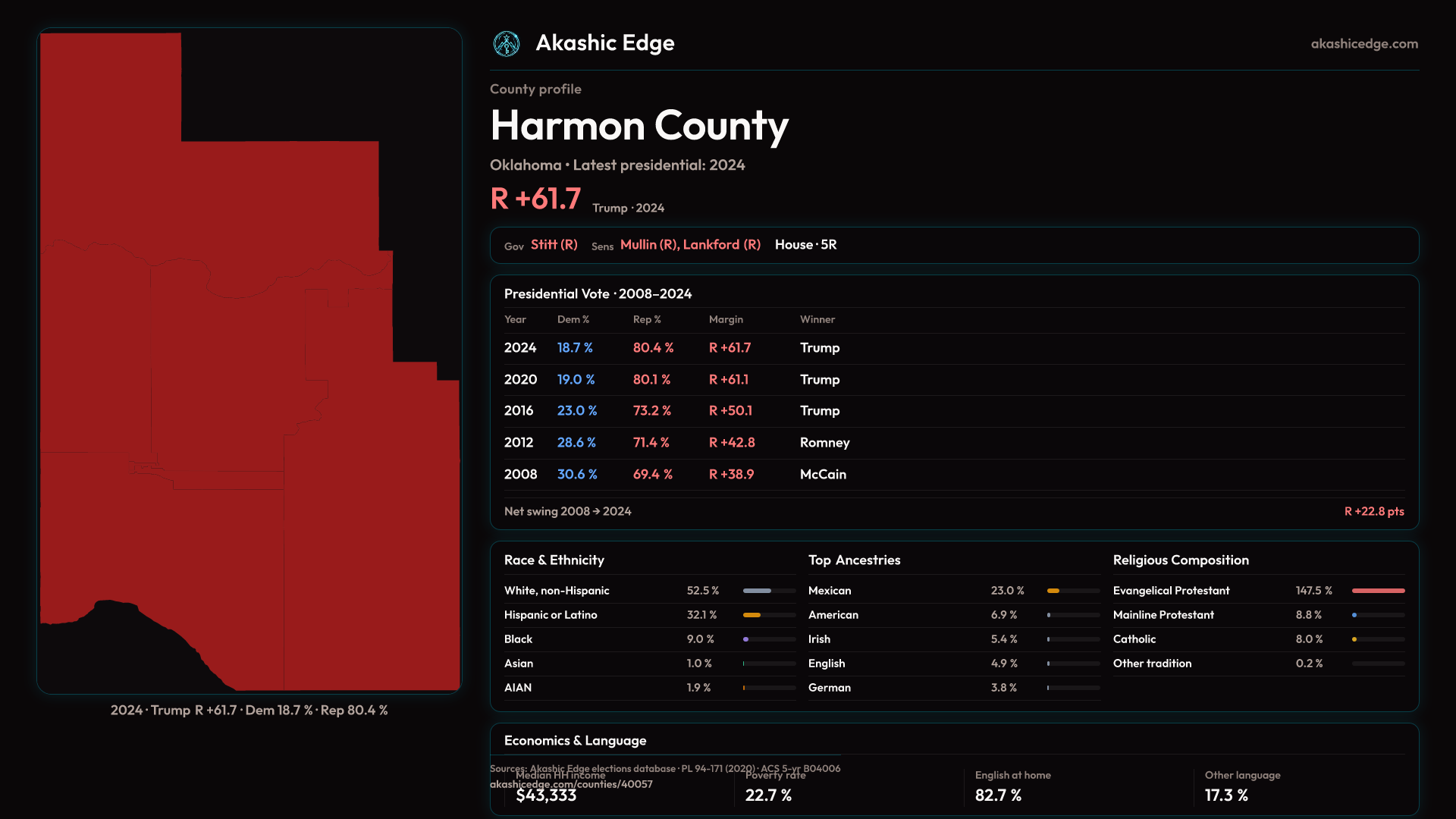Select Senators Mullin (R), Lankford (R)

689,245
